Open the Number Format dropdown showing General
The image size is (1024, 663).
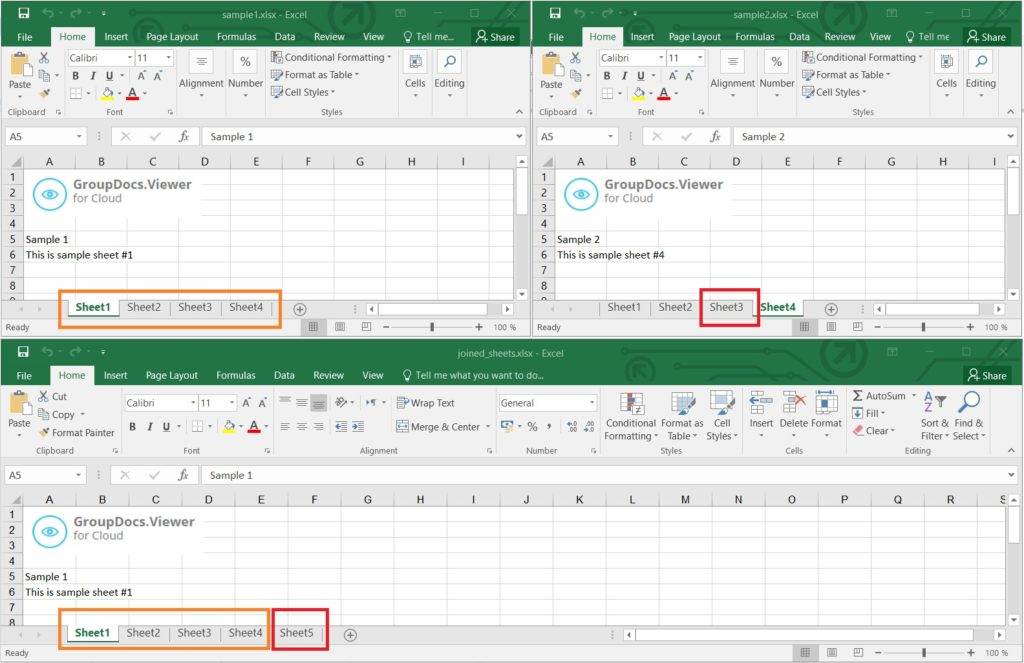[x=547, y=402]
